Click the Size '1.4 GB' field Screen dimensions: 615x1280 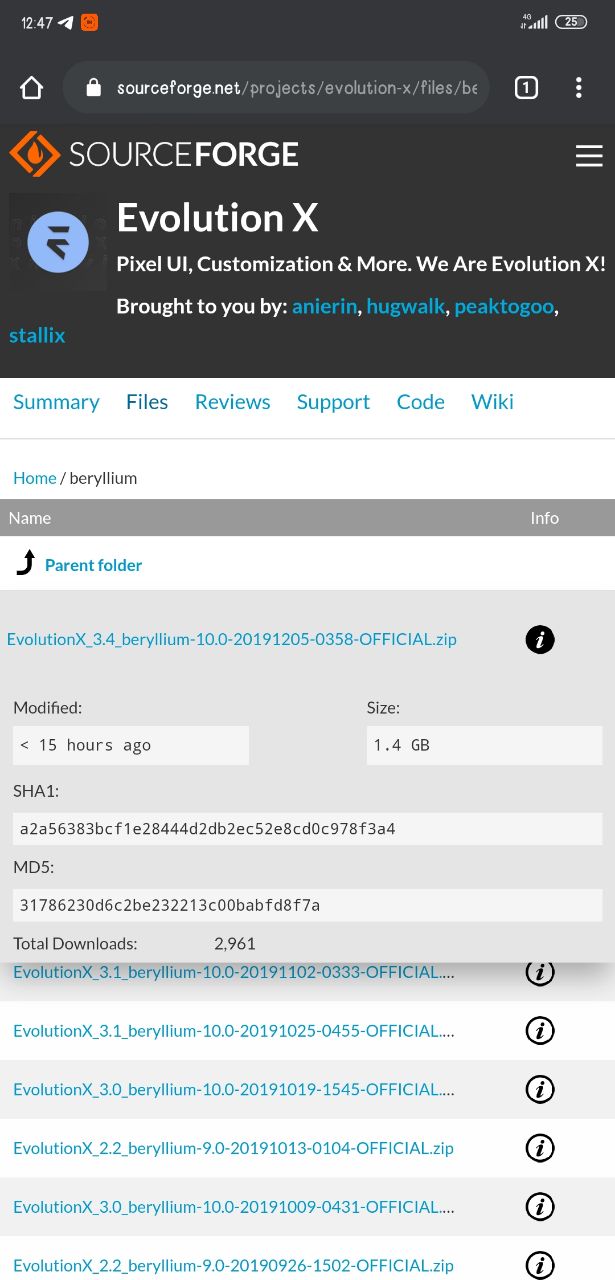click(485, 745)
